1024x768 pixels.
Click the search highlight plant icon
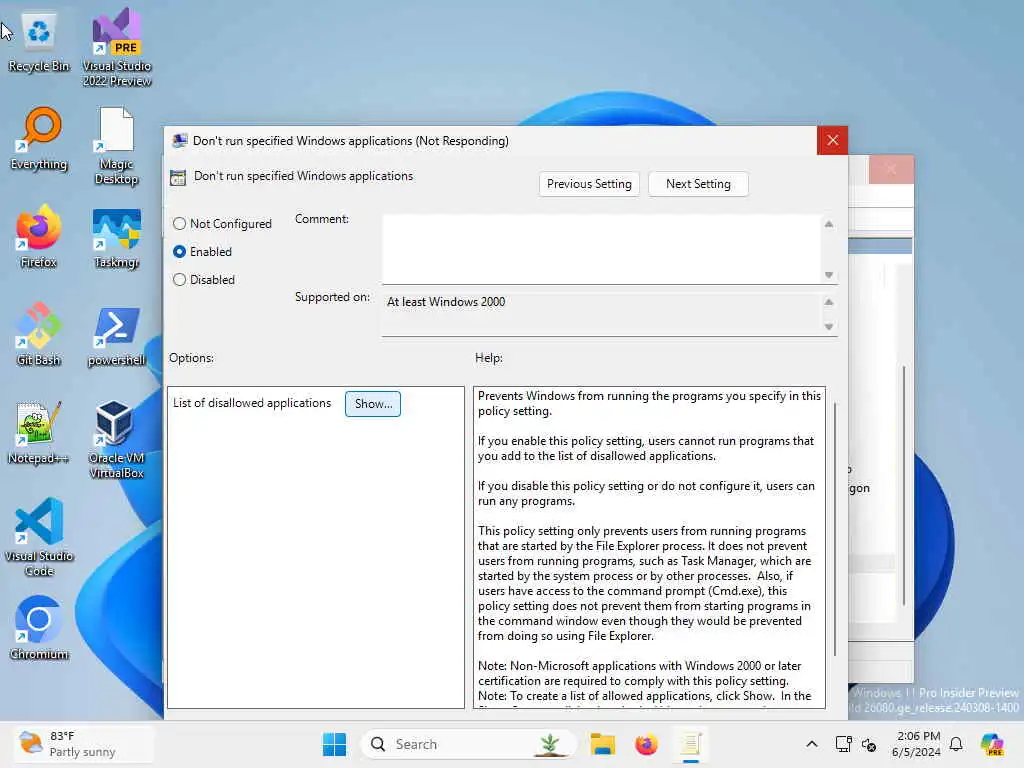[x=550, y=744]
